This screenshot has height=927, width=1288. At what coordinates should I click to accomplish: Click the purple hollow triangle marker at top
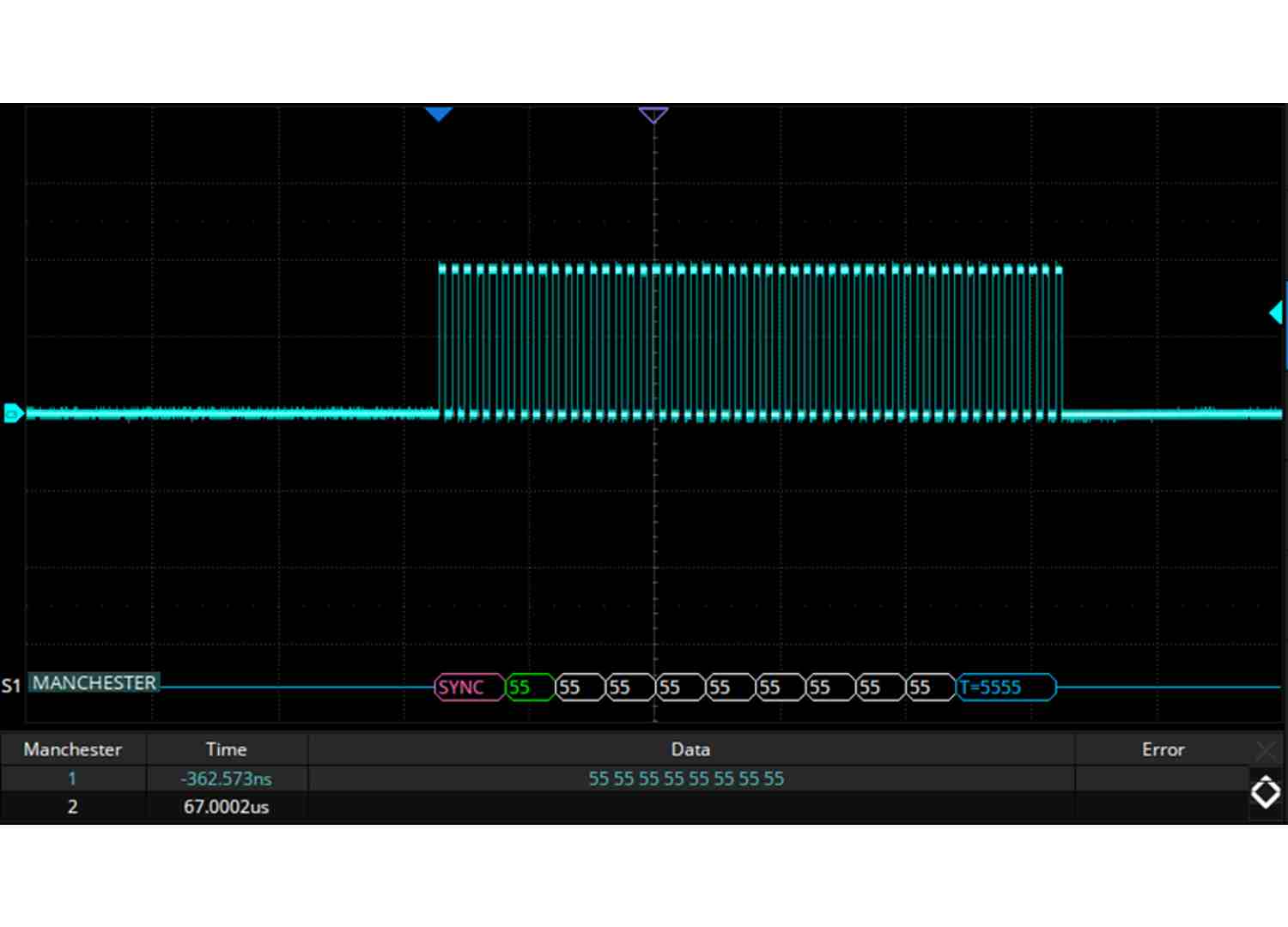tap(653, 114)
